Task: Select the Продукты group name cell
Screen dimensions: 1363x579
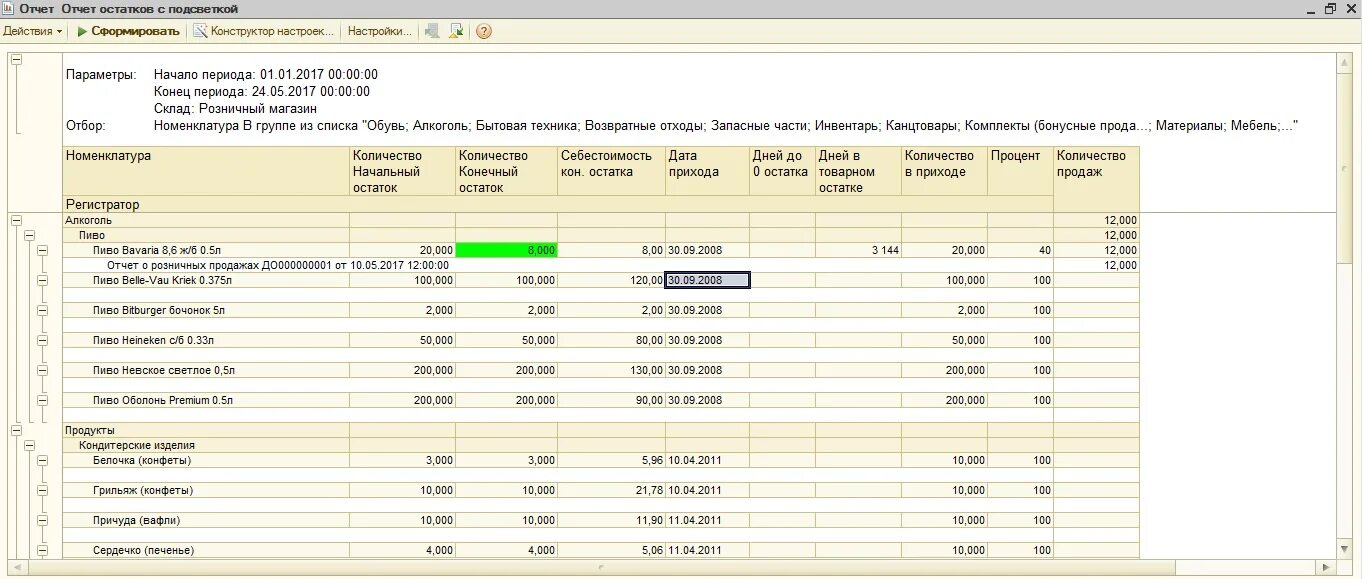Action: coord(206,430)
